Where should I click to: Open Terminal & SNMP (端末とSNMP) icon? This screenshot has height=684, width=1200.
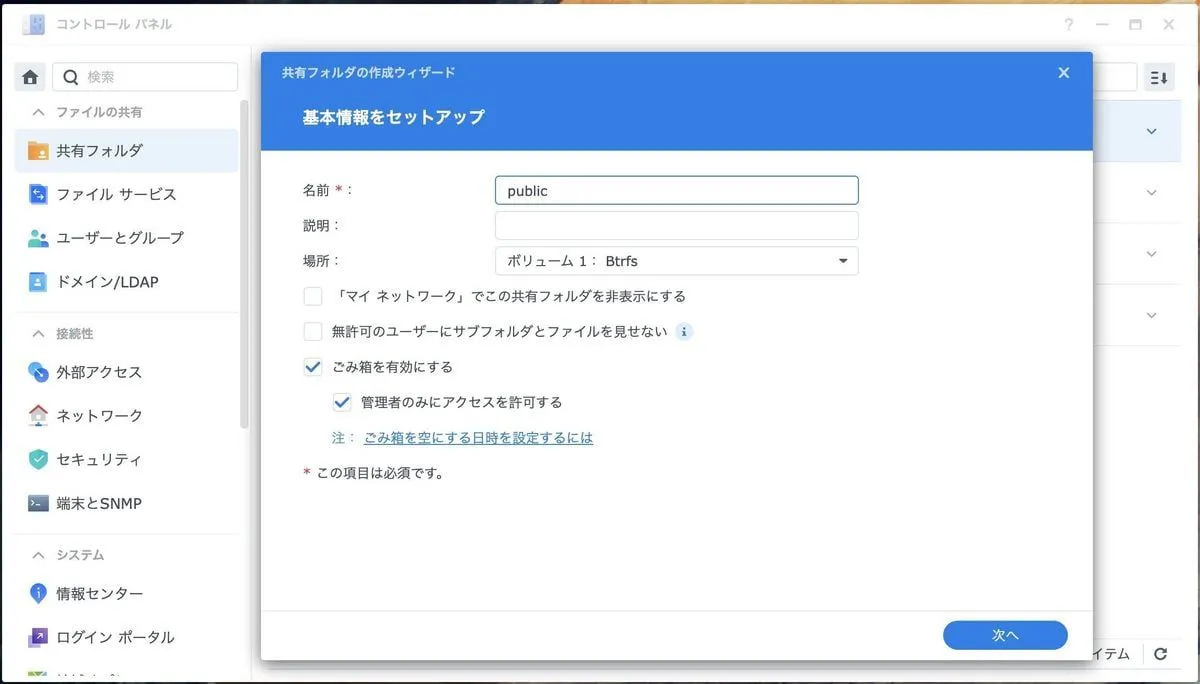tap(38, 504)
